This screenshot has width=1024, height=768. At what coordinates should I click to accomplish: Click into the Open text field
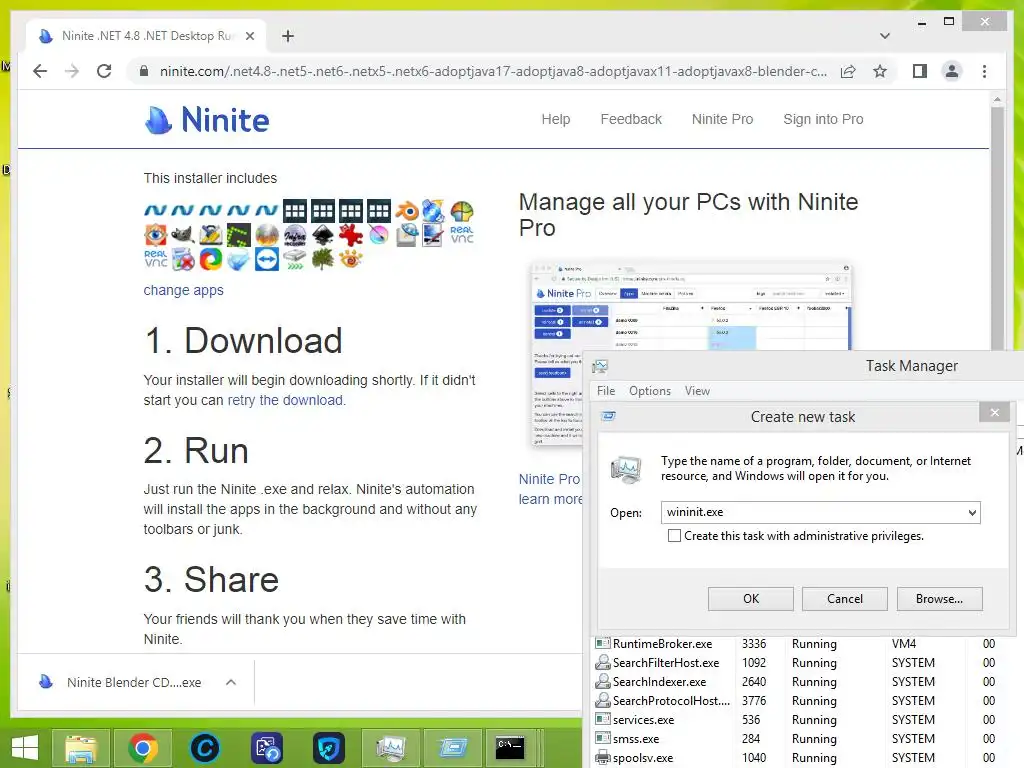pyautogui.click(x=813, y=513)
